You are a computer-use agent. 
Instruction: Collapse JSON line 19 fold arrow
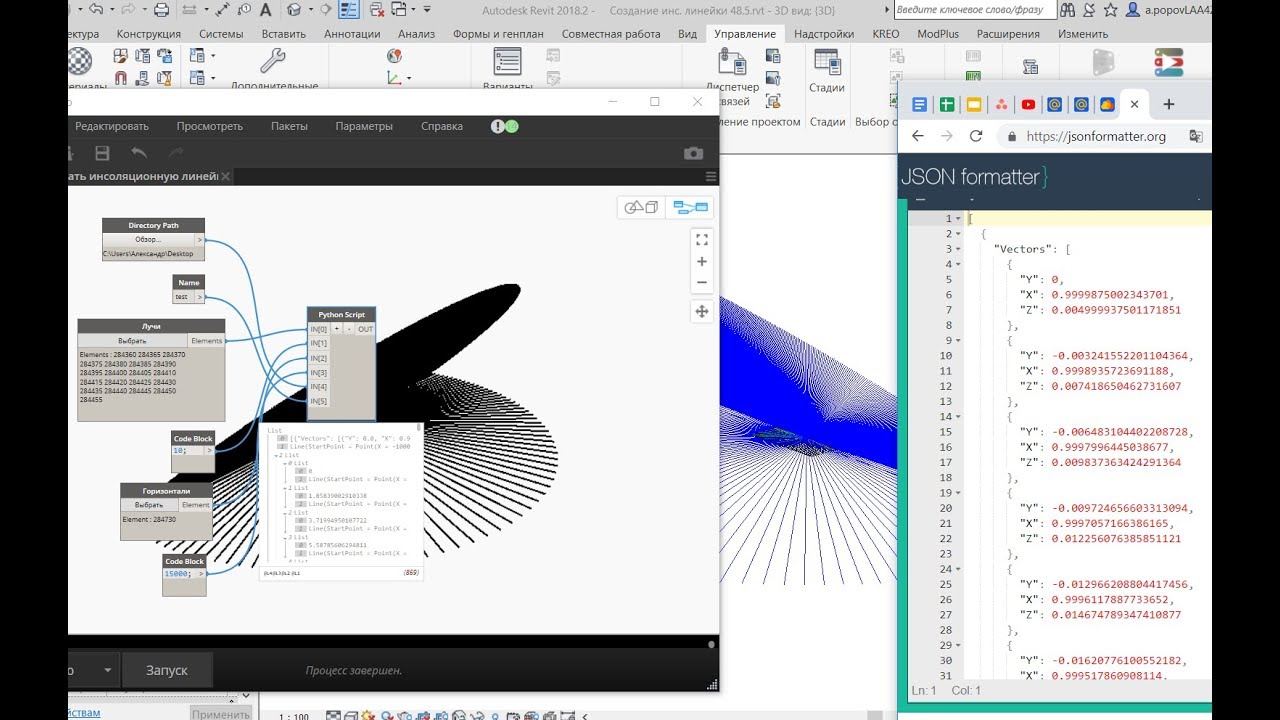pyautogui.click(x=958, y=493)
